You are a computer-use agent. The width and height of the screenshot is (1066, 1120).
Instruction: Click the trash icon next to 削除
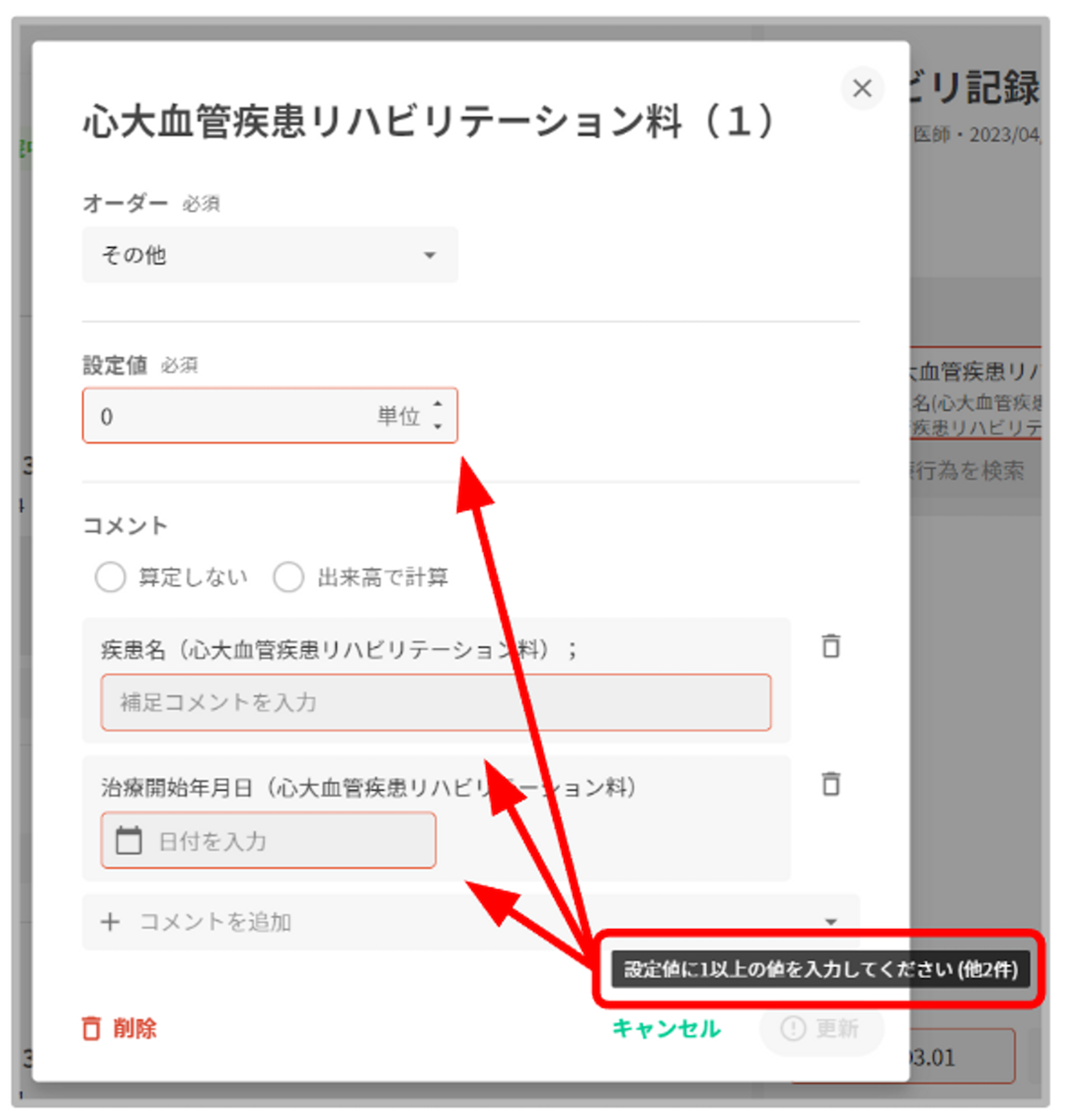tap(91, 1028)
